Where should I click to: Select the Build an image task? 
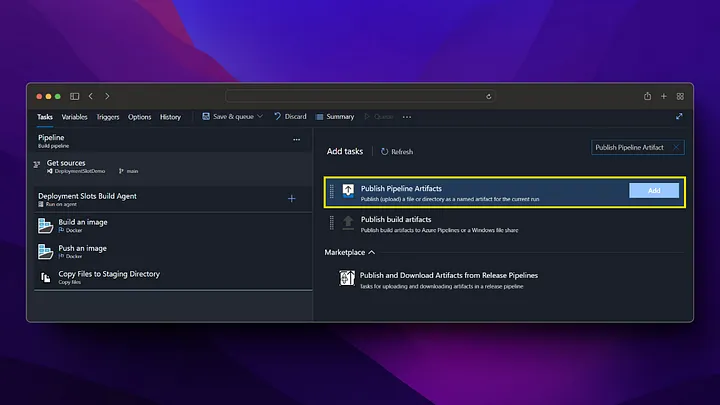tap(173, 225)
